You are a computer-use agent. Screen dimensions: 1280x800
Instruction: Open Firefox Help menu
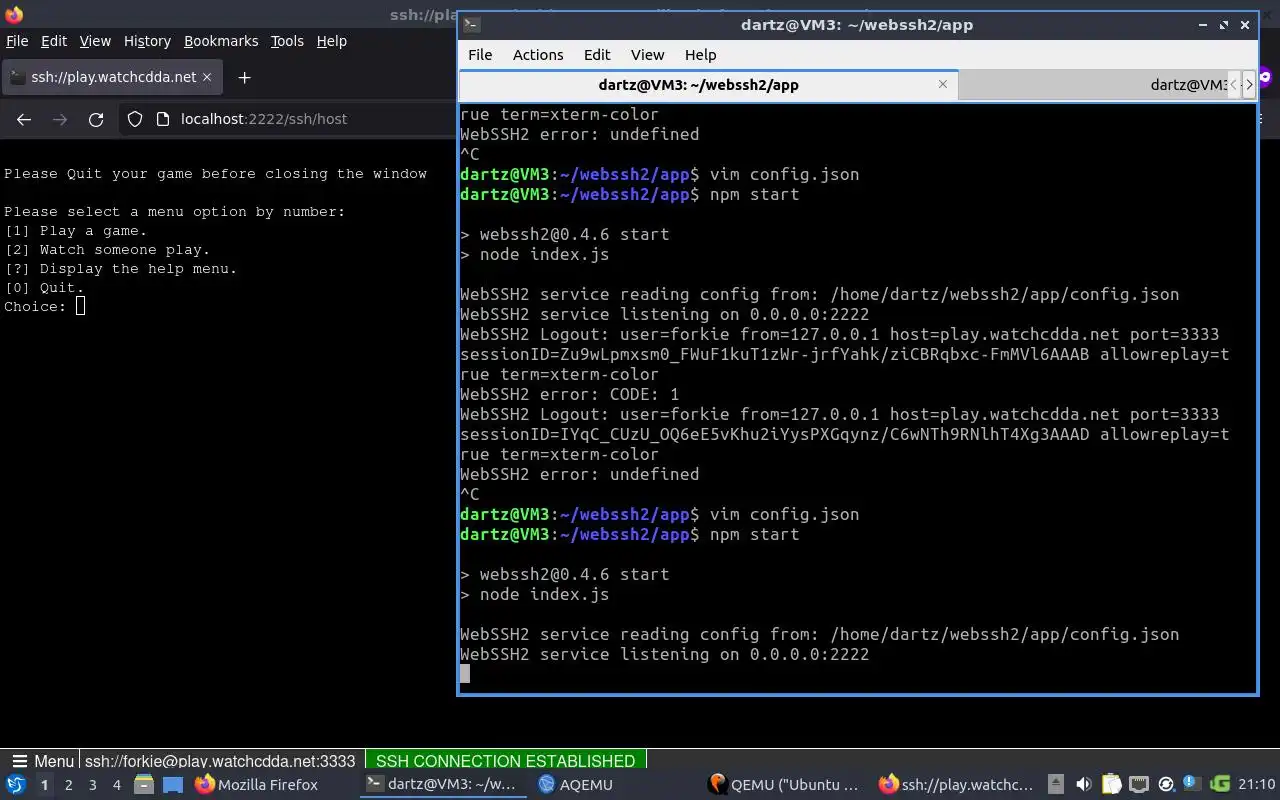[x=331, y=41]
